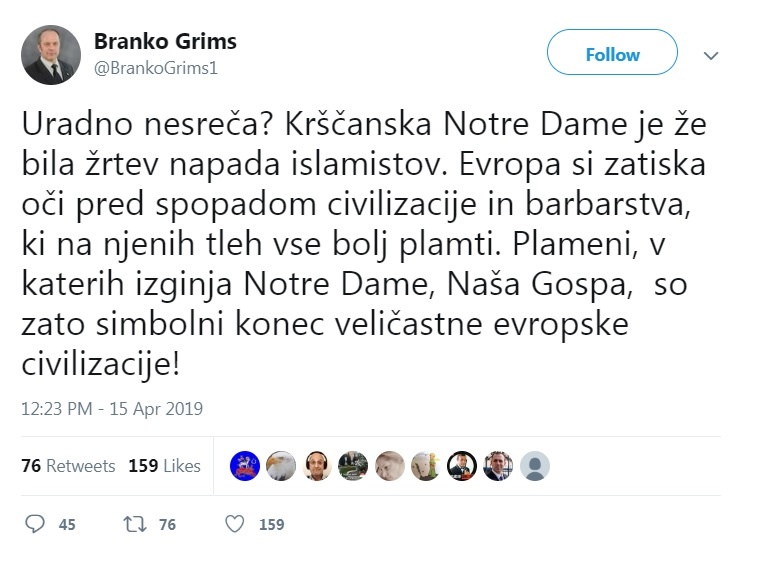
Task: Expand the tweet options chevron menu
Action: [711, 56]
